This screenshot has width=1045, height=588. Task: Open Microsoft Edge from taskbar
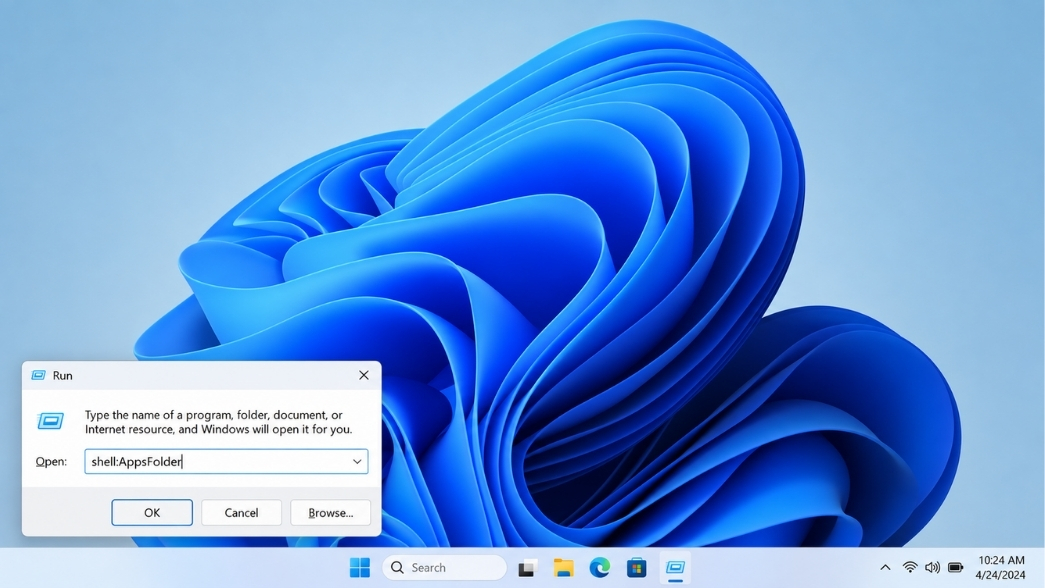[x=600, y=567]
